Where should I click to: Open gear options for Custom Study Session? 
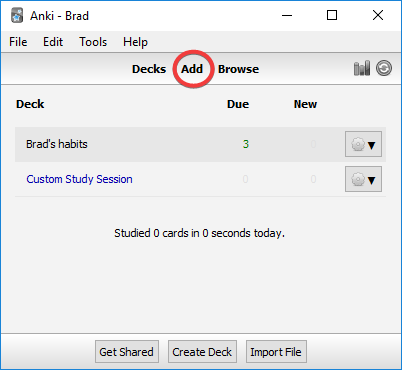(363, 179)
